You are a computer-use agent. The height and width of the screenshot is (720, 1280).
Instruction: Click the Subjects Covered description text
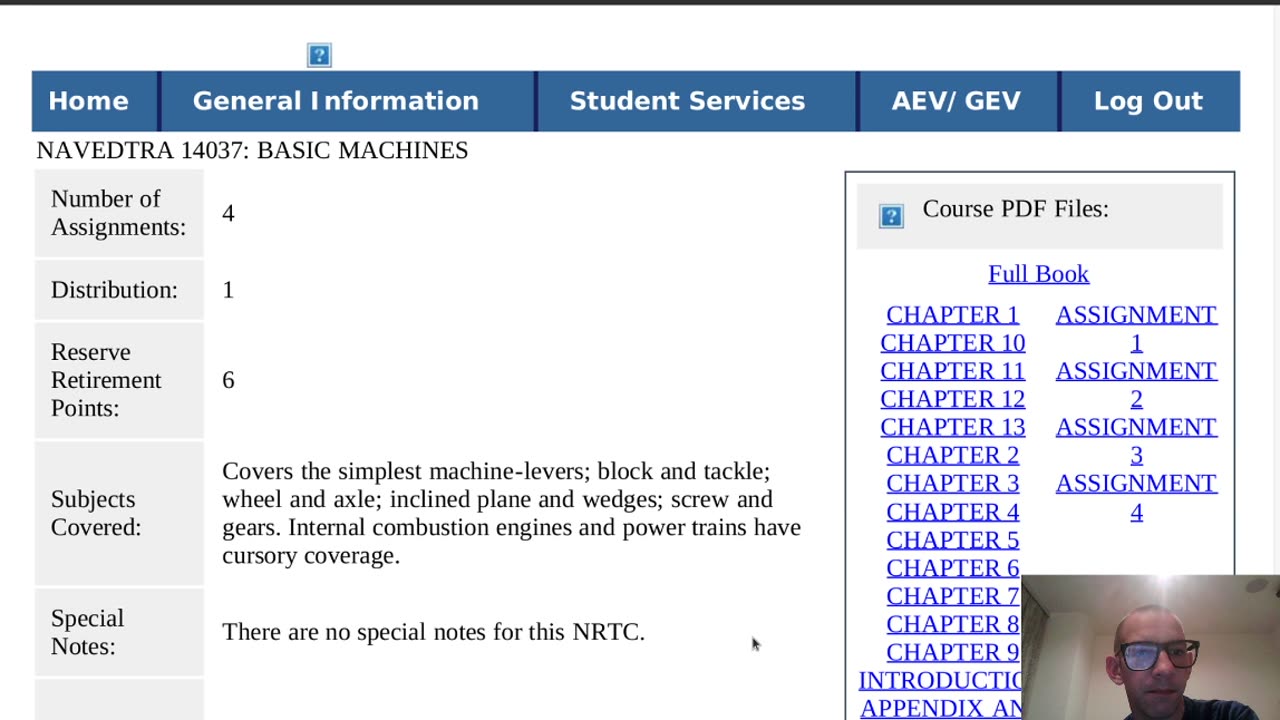point(511,513)
